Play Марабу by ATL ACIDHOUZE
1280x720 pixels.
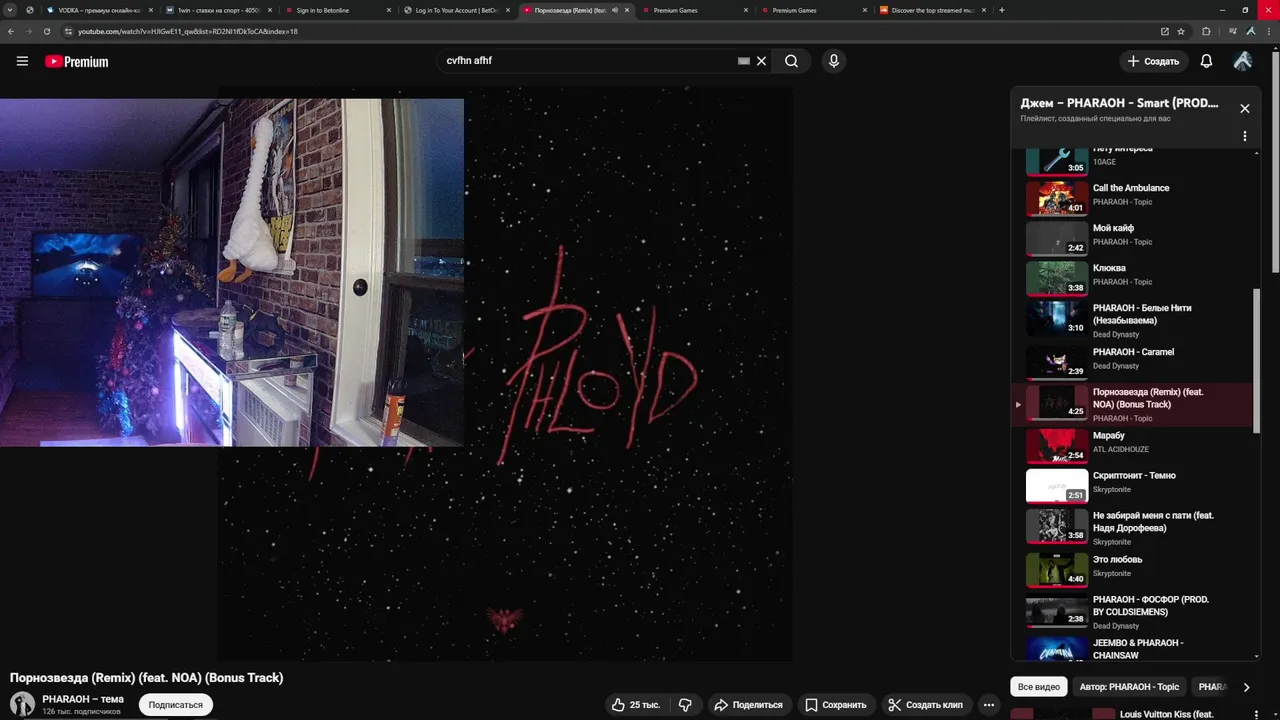tap(1133, 446)
